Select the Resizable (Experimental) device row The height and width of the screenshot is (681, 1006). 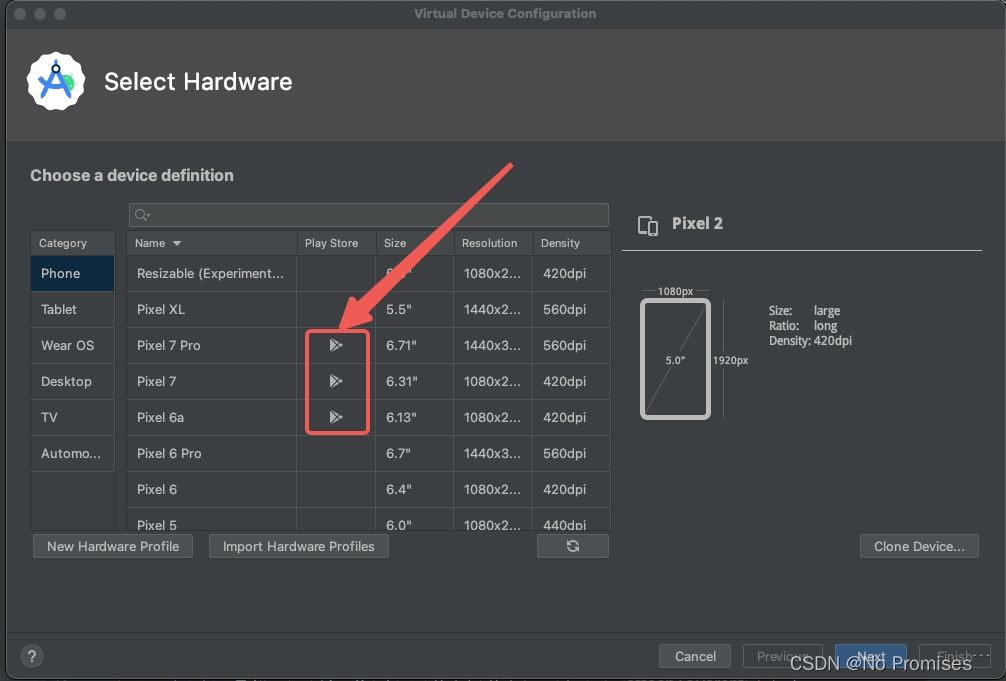(369, 273)
